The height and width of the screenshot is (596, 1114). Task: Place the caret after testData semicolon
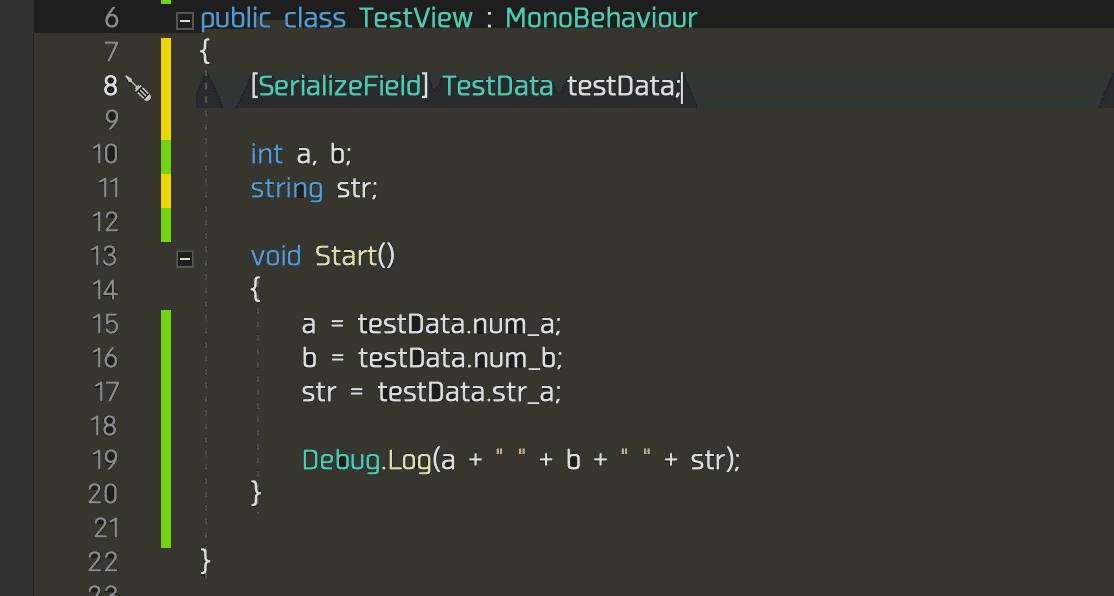click(683, 86)
